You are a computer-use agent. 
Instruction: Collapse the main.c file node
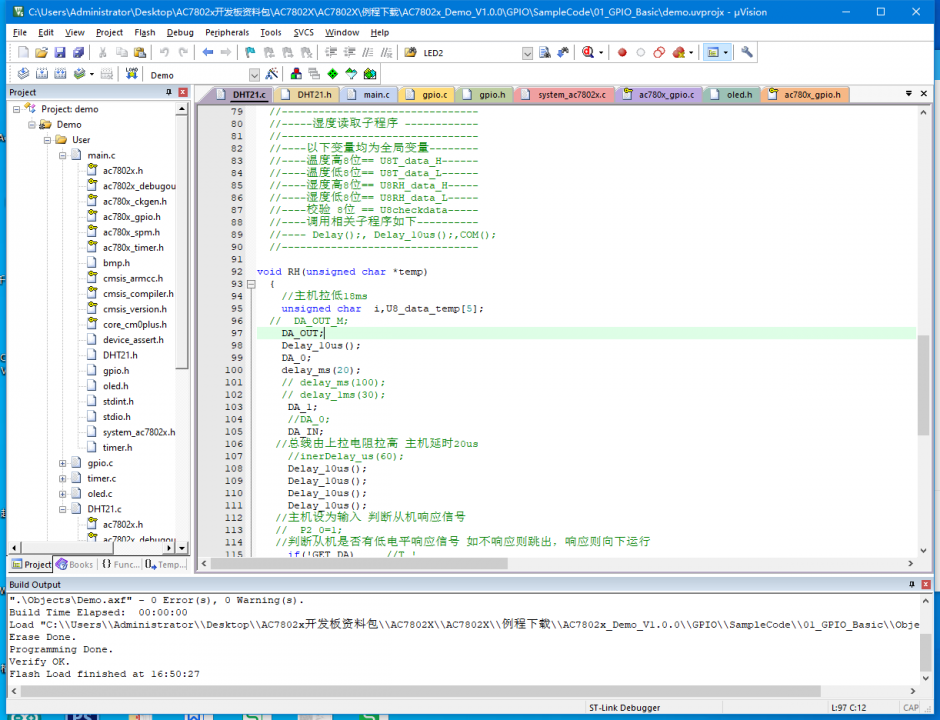(x=62, y=155)
